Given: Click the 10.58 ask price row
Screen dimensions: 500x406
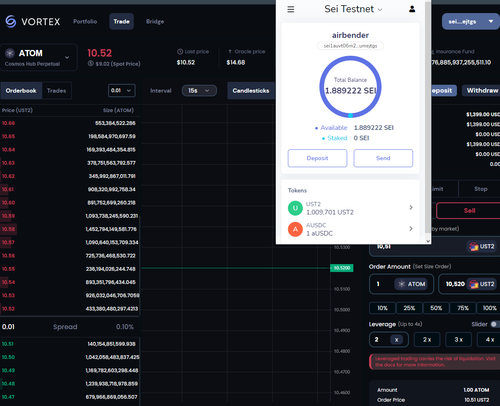Looking at the screenshot, I should tap(70, 229).
